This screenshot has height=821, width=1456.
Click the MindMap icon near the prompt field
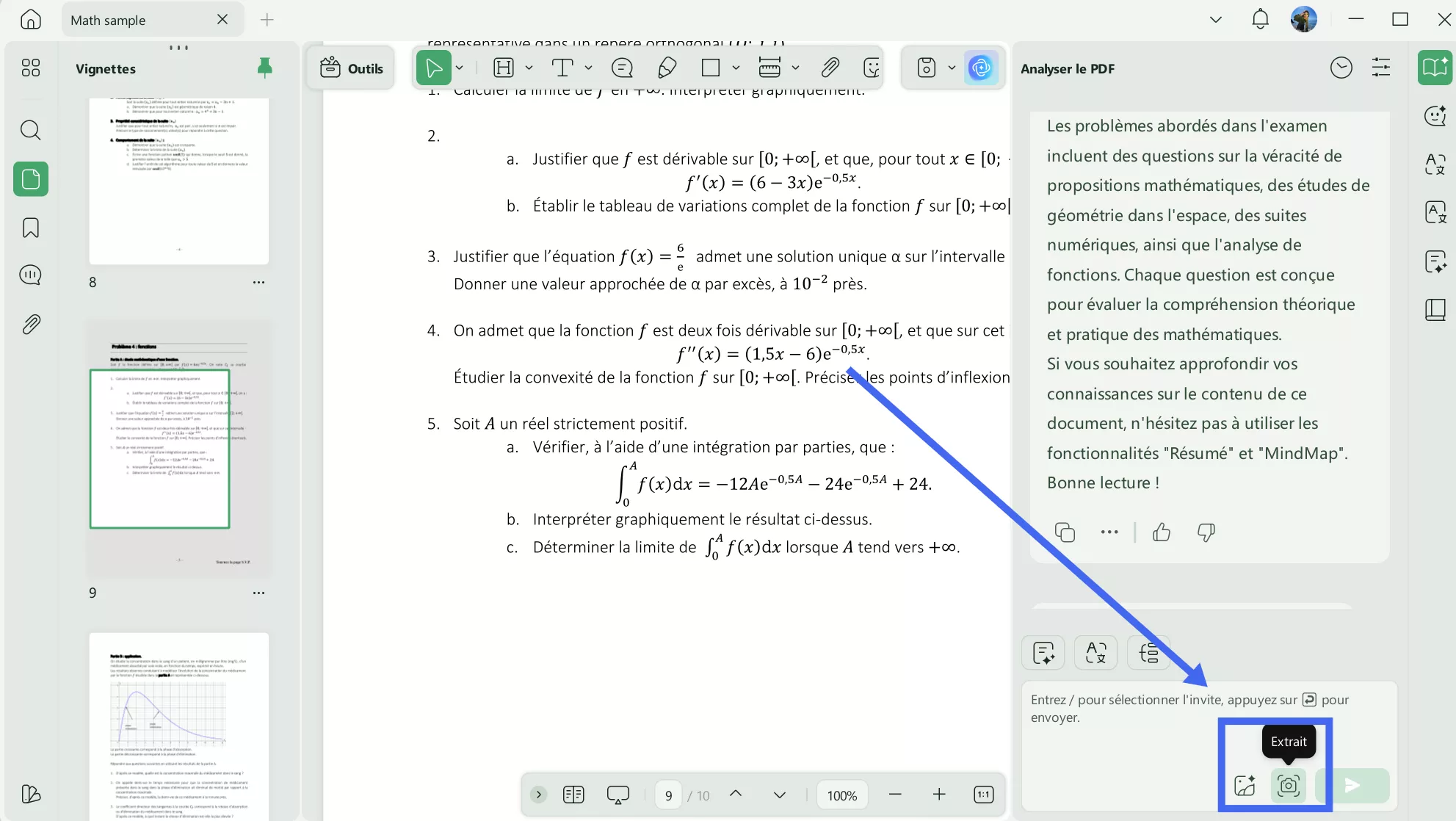pyautogui.click(x=1148, y=653)
